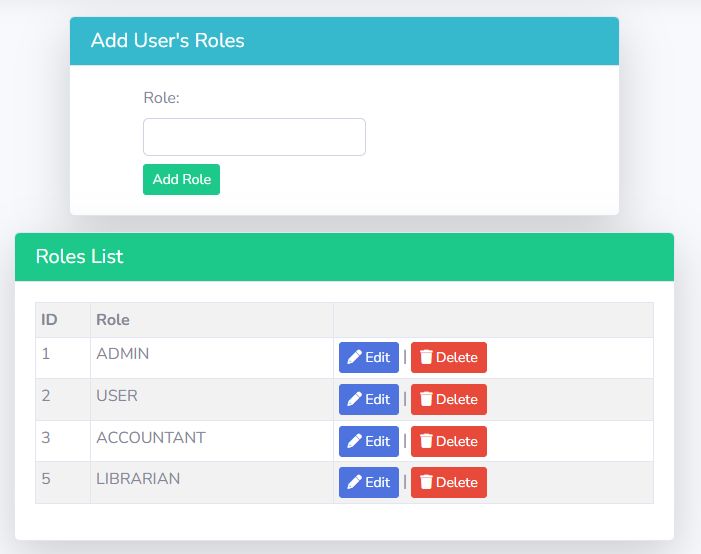701x554 pixels.
Task: Click the trash icon in ADMIN row
Action: (x=426, y=358)
